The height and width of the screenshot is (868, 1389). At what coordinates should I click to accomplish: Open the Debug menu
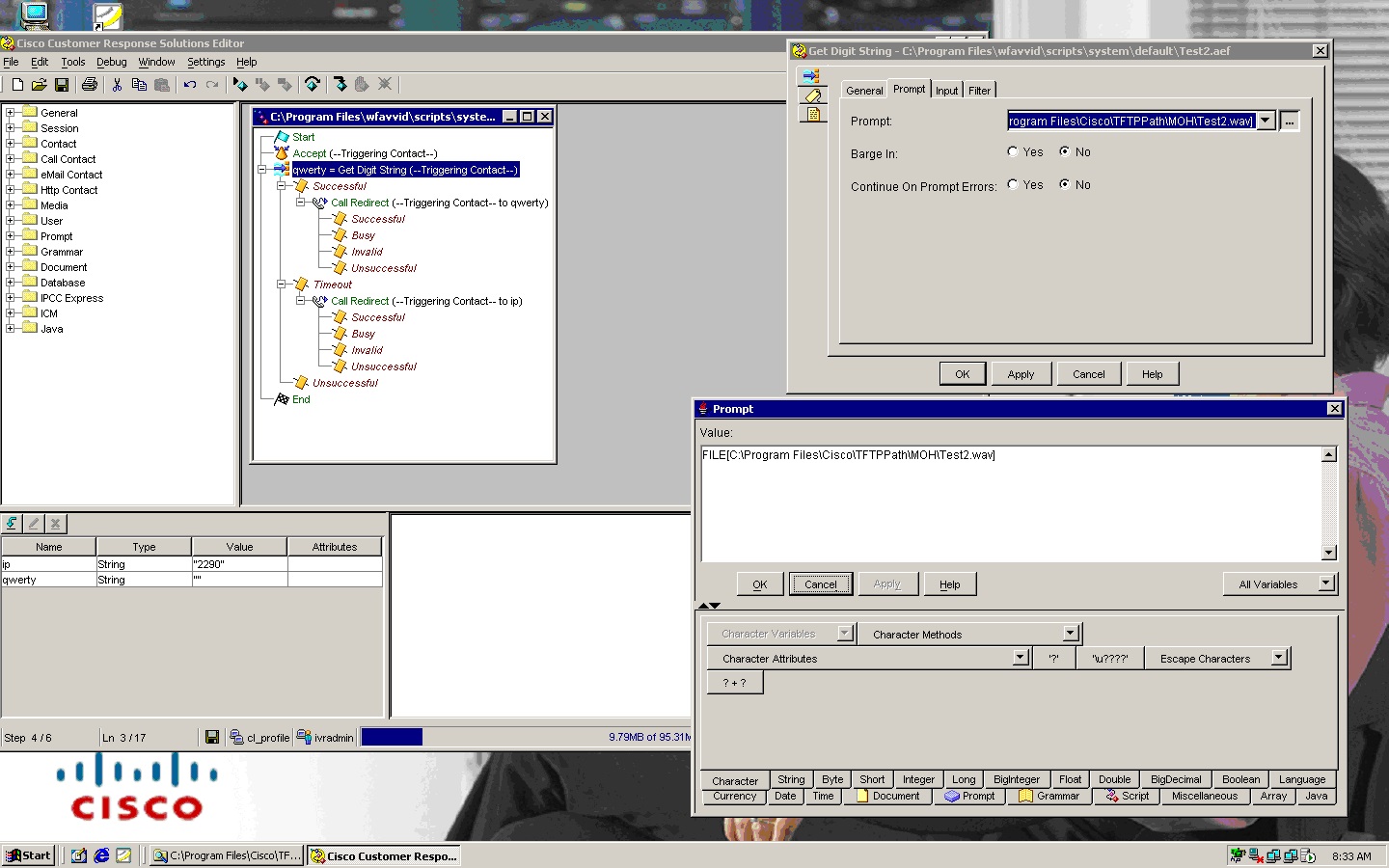coord(112,62)
